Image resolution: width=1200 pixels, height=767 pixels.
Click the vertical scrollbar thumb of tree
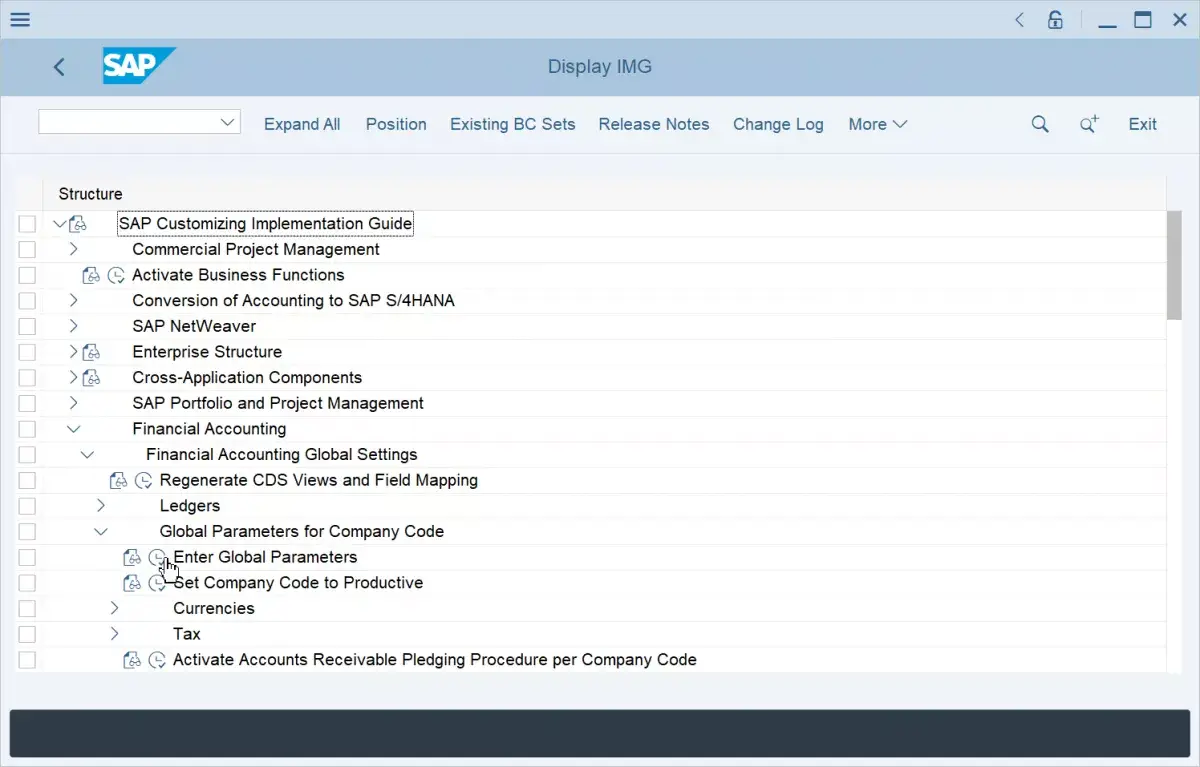(x=1174, y=265)
